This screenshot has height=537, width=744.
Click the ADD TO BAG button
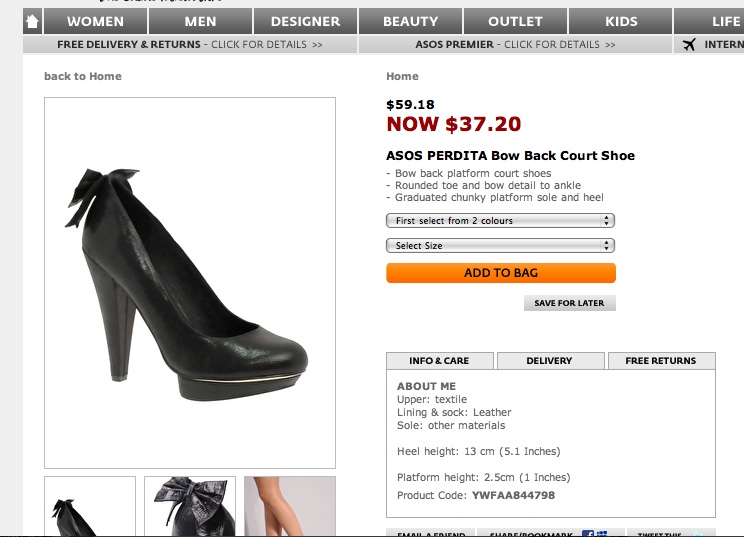click(500, 273)
